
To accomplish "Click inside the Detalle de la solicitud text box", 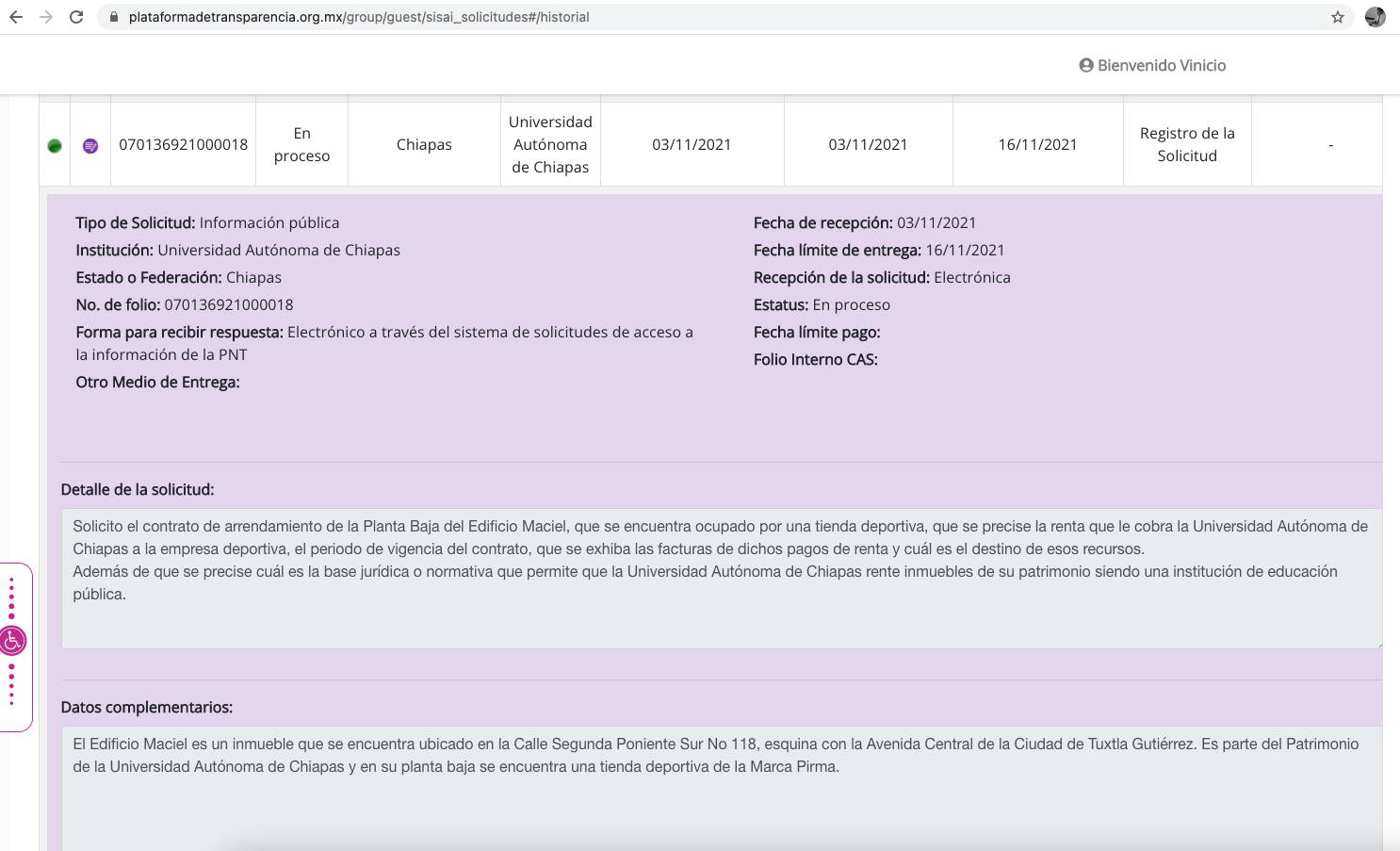I will coord(722,579).
